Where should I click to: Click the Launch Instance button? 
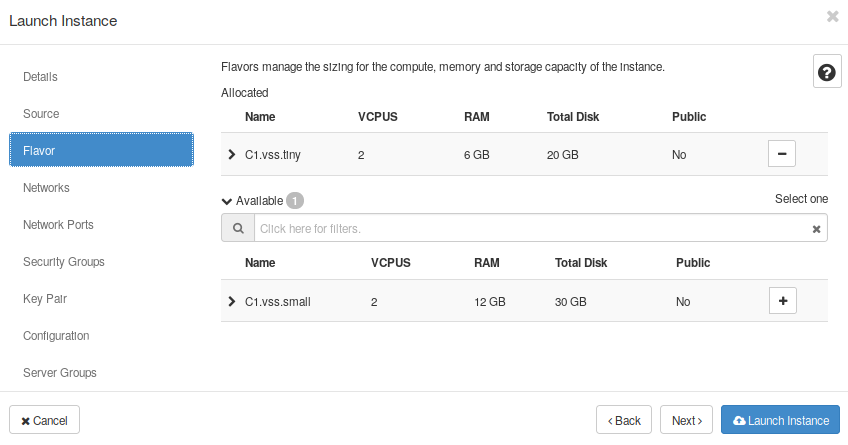780,420
